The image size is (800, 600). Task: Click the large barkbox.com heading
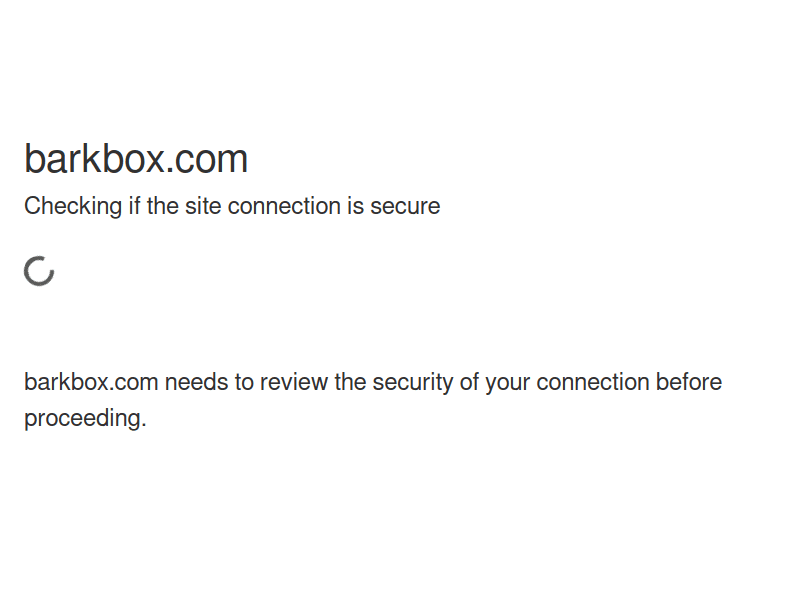[x=136, y=159]
